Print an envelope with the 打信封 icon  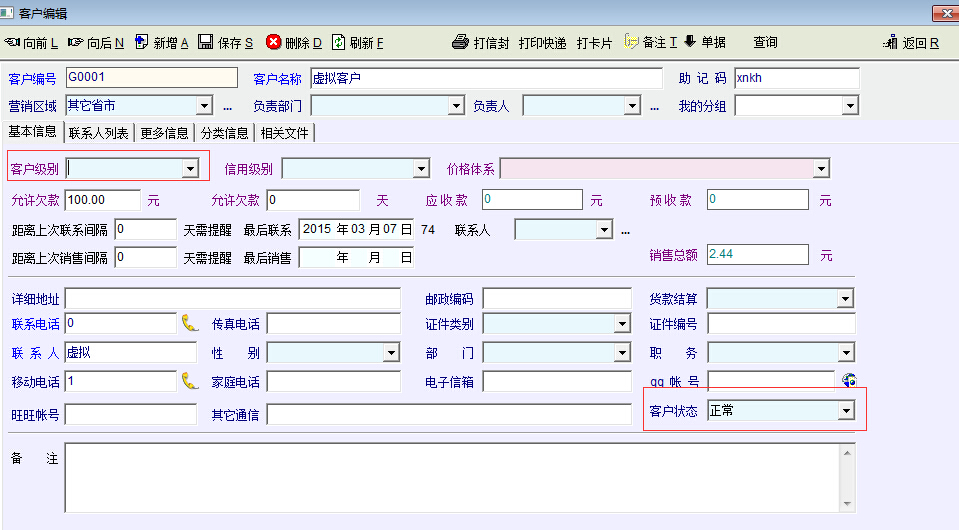coord(460,42)
